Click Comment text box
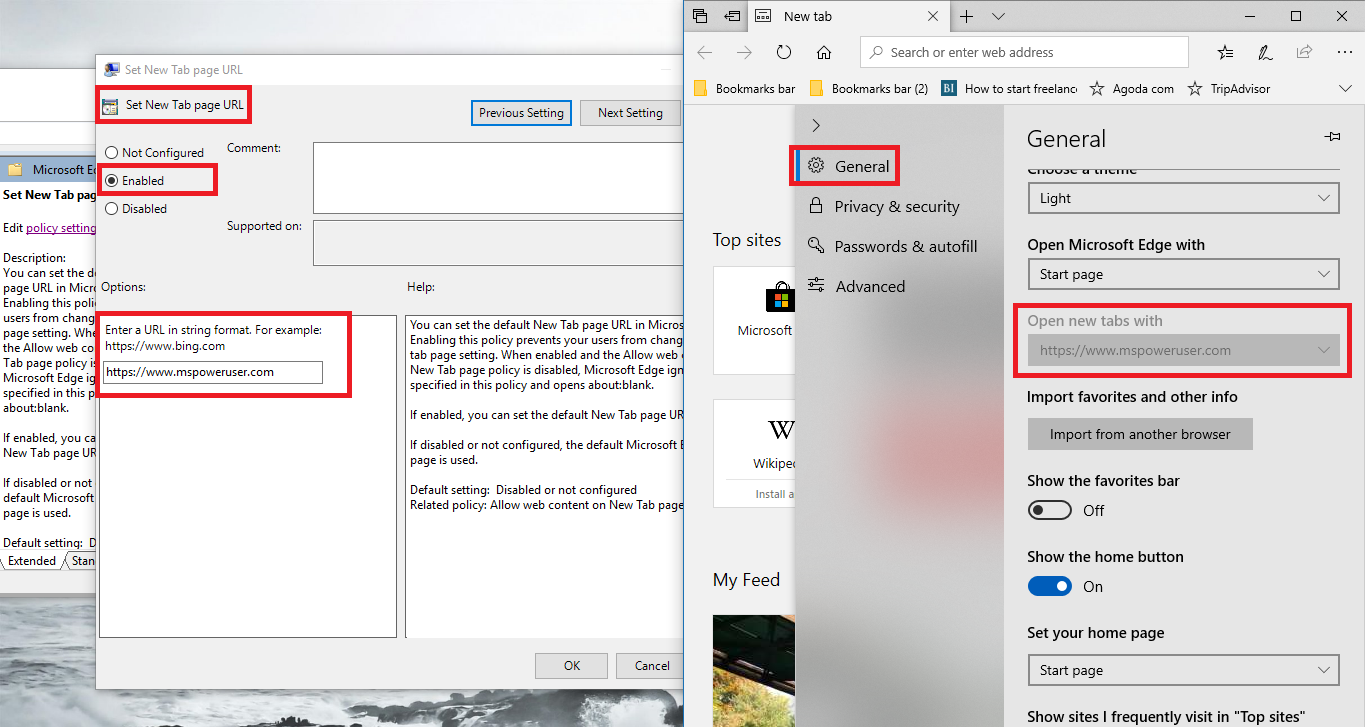Screen dimensions: 1365x727 (498, 178)
